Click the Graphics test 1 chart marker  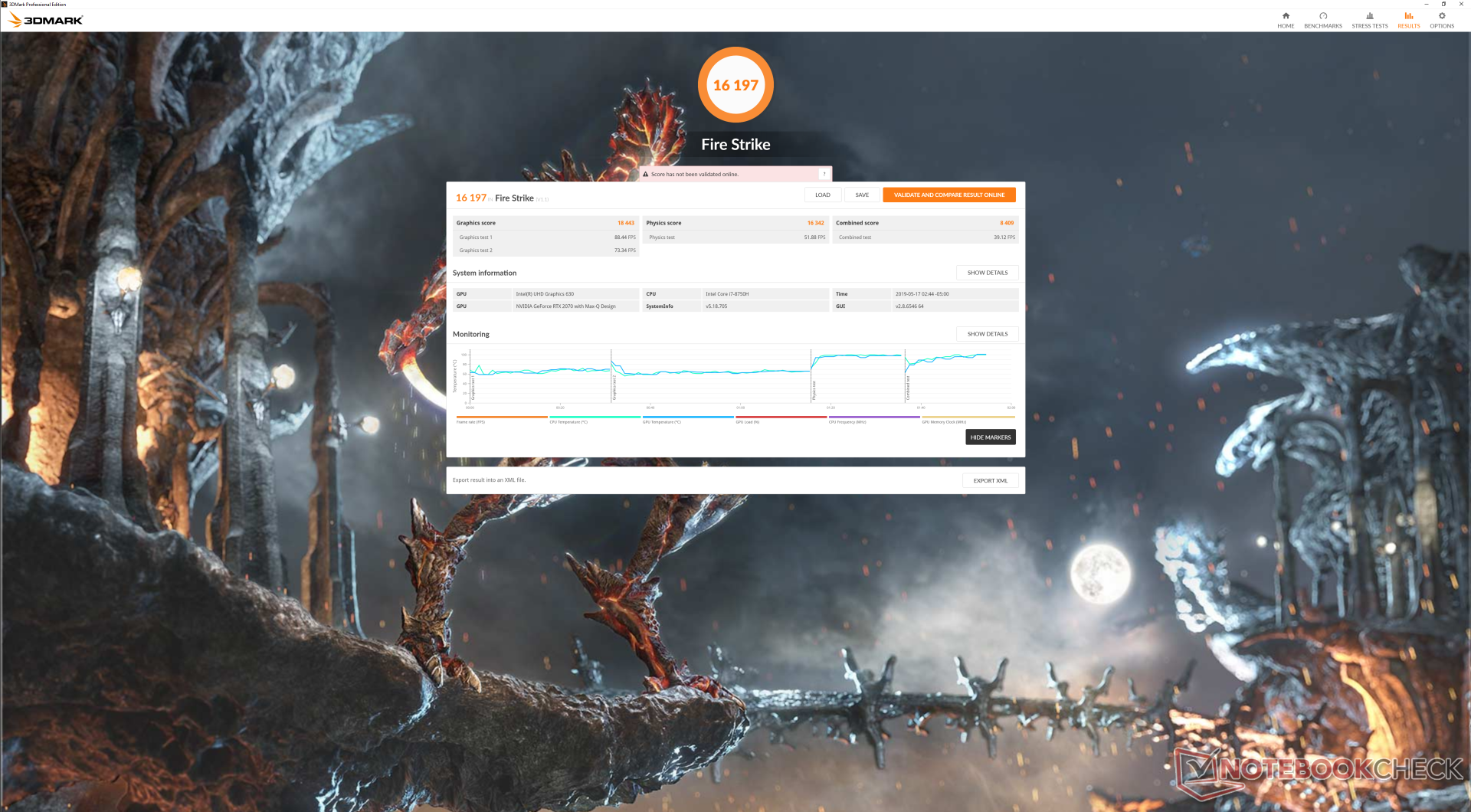pos(473,388)
